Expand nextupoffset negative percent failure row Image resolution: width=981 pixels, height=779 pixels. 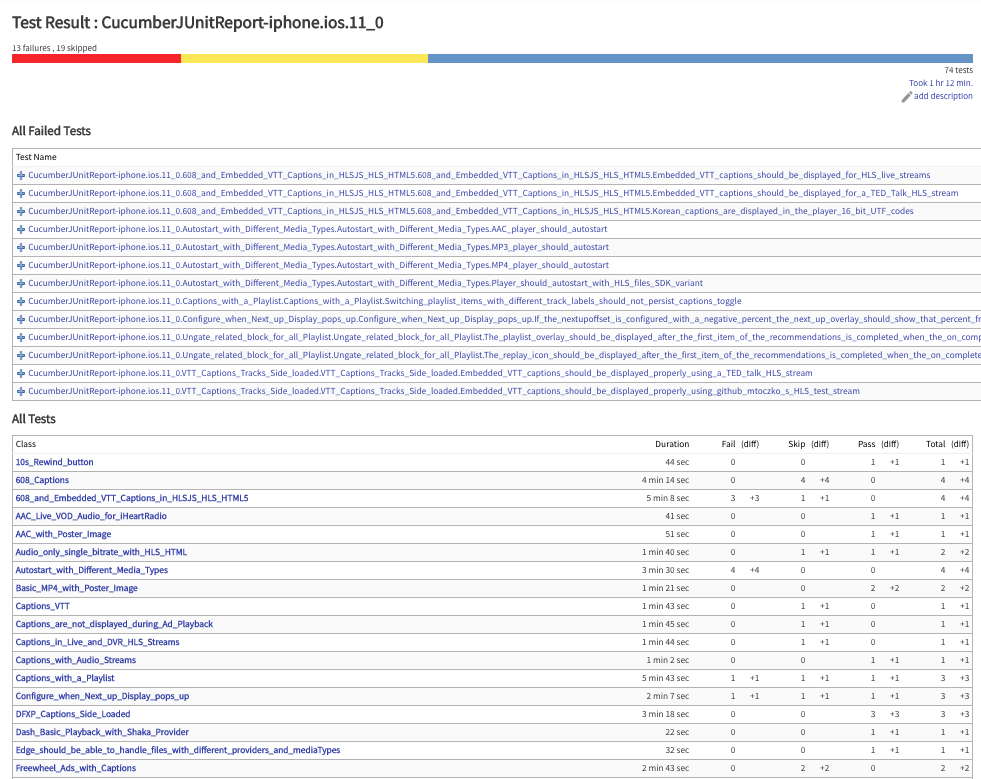point(21,320)
